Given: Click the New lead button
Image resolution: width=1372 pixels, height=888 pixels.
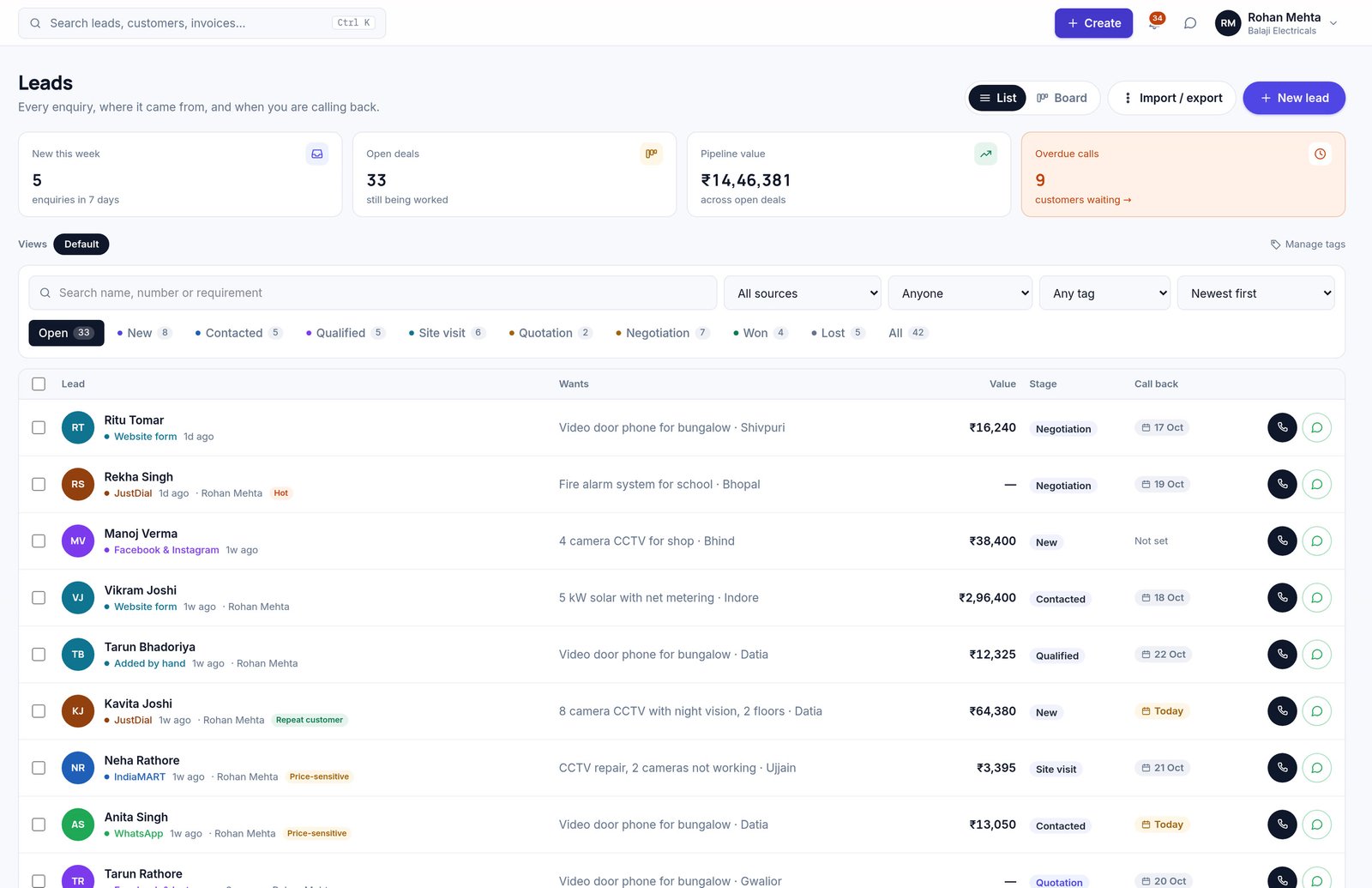Looking at the screenshot, I should pos(1294,98).
